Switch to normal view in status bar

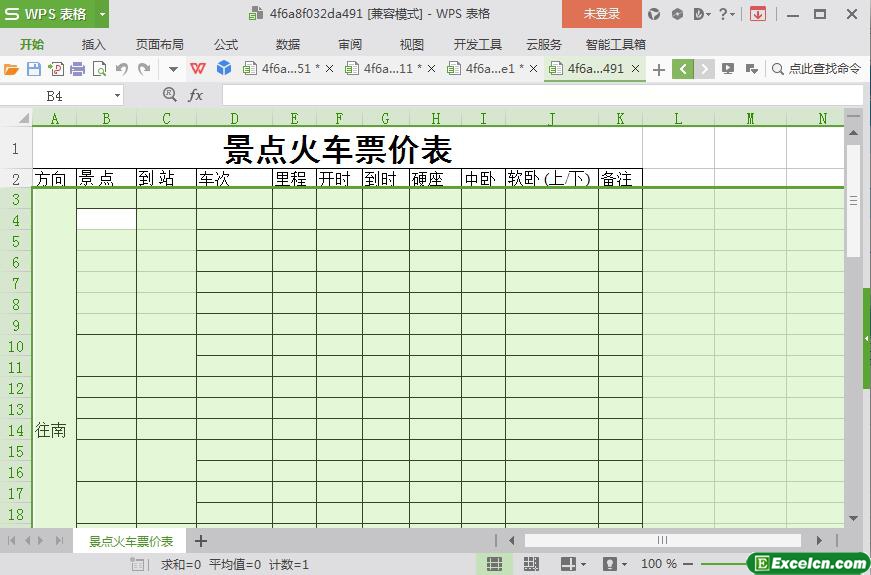(494, 564)
